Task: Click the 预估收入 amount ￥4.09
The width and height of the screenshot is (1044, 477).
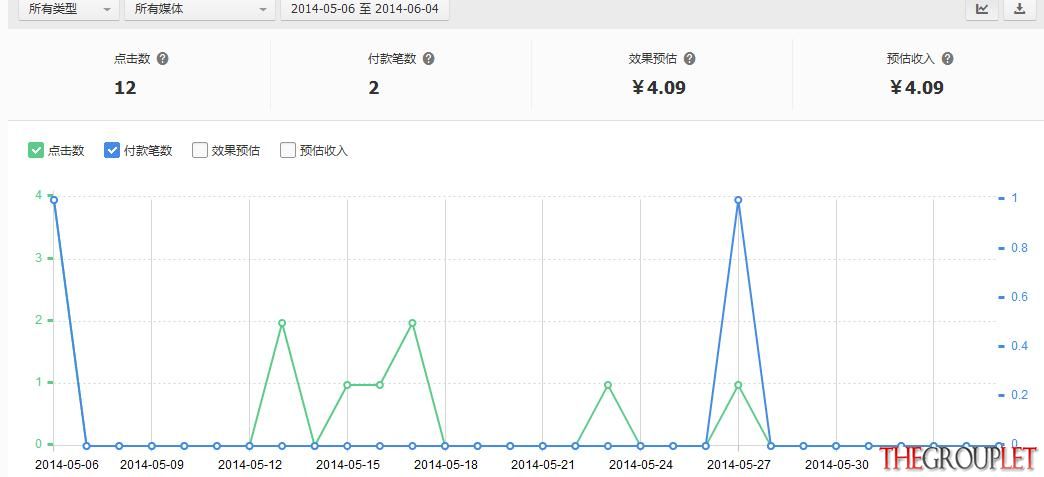Action: (x=917, y=88)
